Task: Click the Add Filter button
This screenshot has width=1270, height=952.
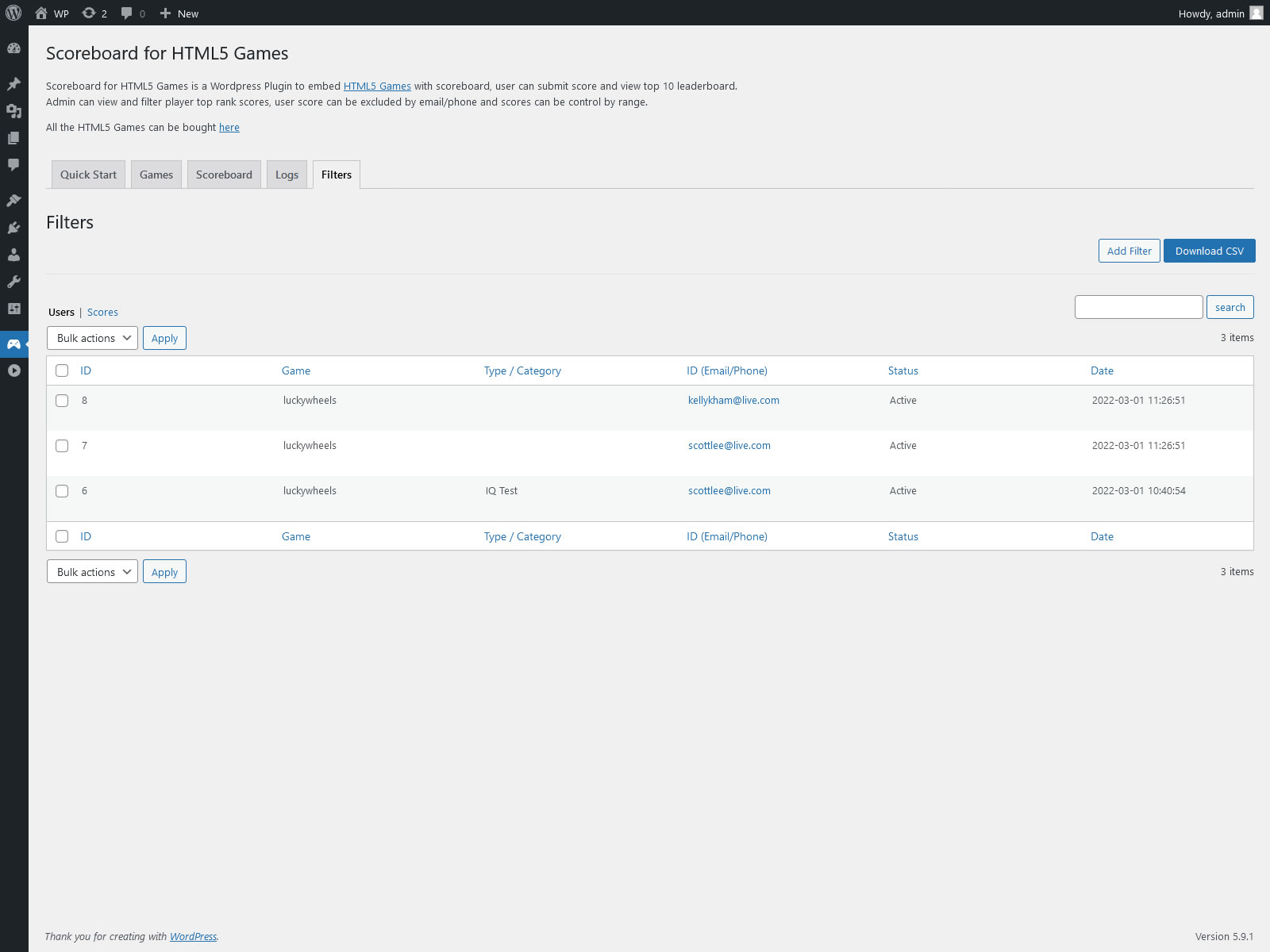Action: click(x=1129, y=251)
